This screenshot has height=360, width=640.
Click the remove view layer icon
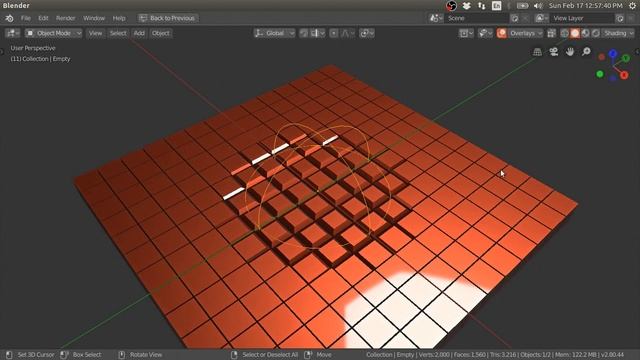631,18
